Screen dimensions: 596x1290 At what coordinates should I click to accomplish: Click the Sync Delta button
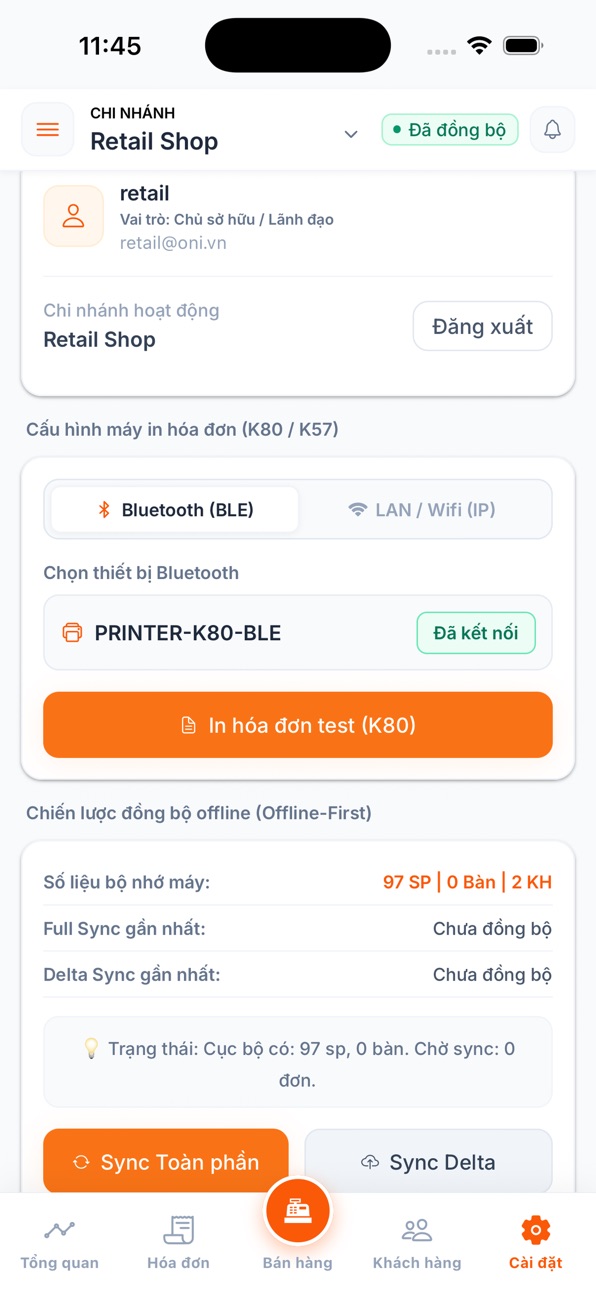tap(428, 1162)
